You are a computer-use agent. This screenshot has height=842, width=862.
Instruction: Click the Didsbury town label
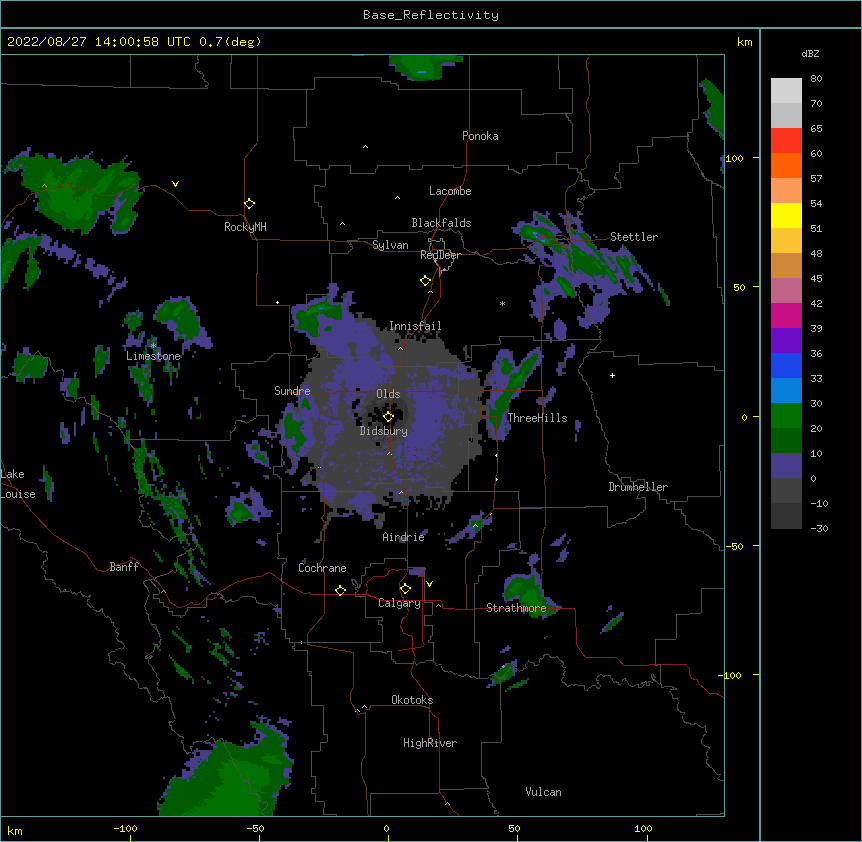tap(384, 431)
